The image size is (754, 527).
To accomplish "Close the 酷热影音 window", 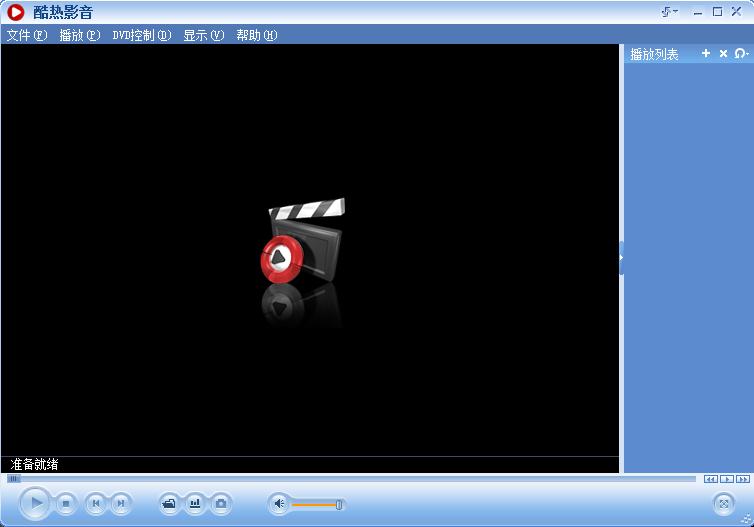I will click(x=736, y=12).
